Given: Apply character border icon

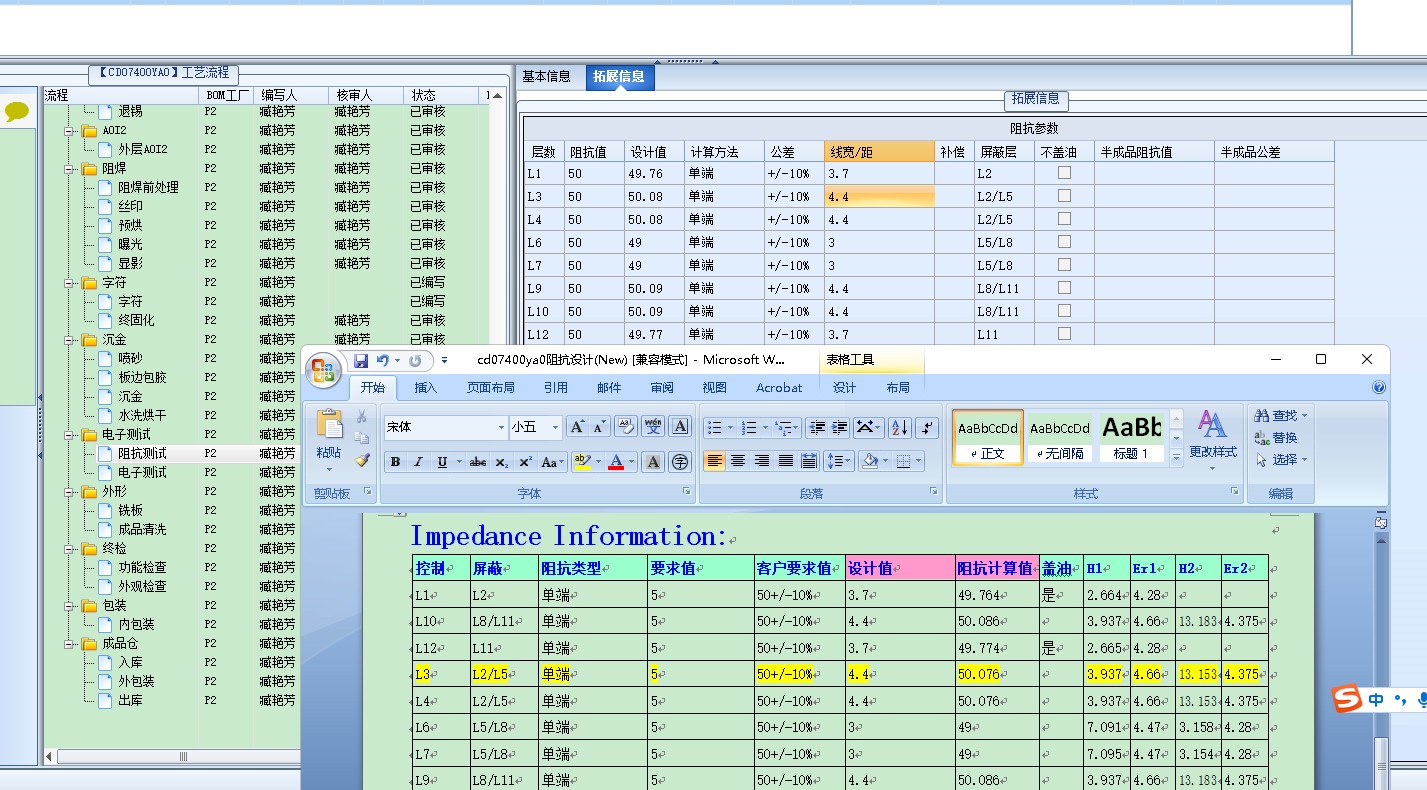Looking at the screenshot, I should click(x=680, y=427).
